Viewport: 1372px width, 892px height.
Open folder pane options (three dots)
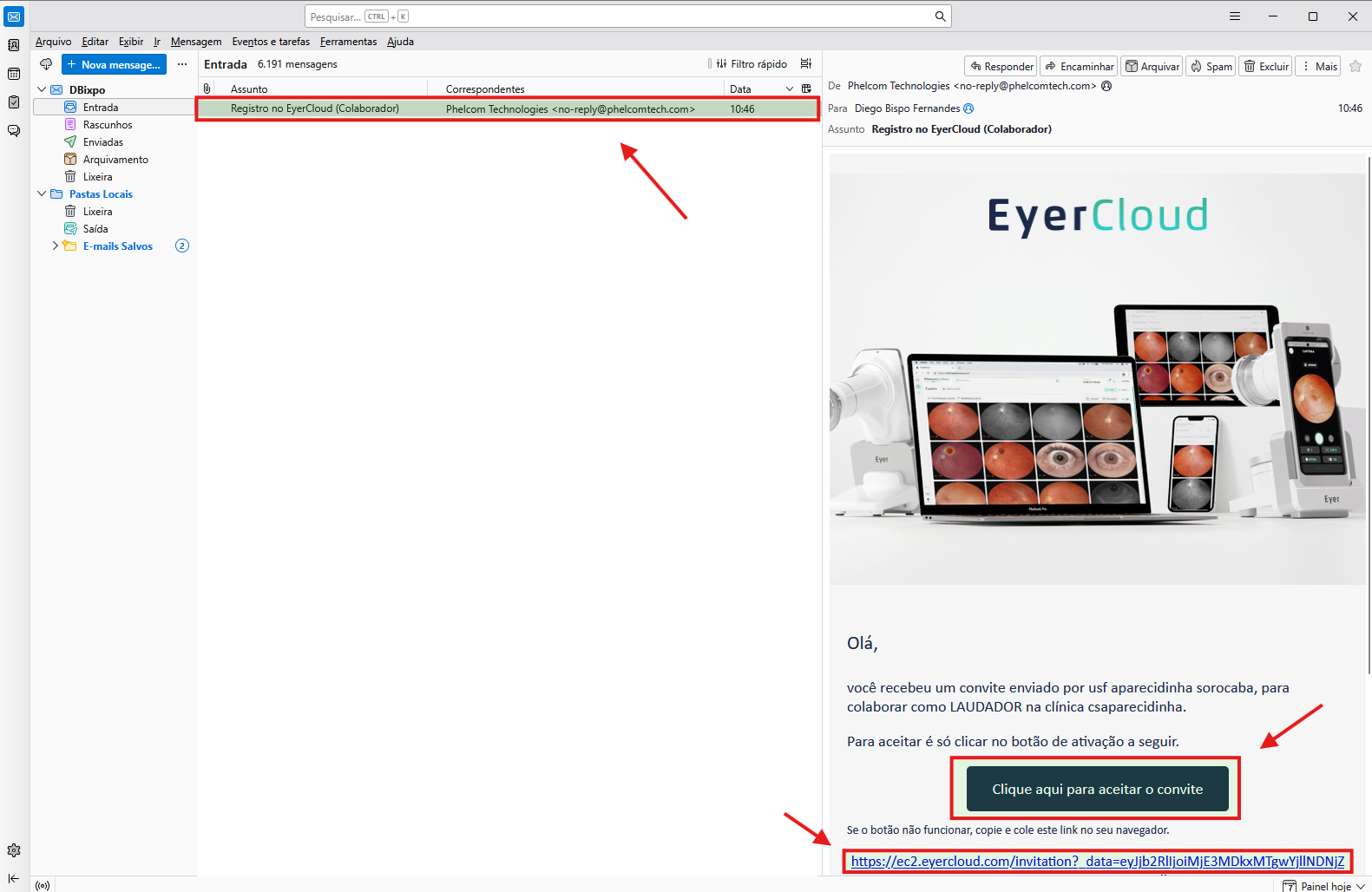click(x=182, y=64)
